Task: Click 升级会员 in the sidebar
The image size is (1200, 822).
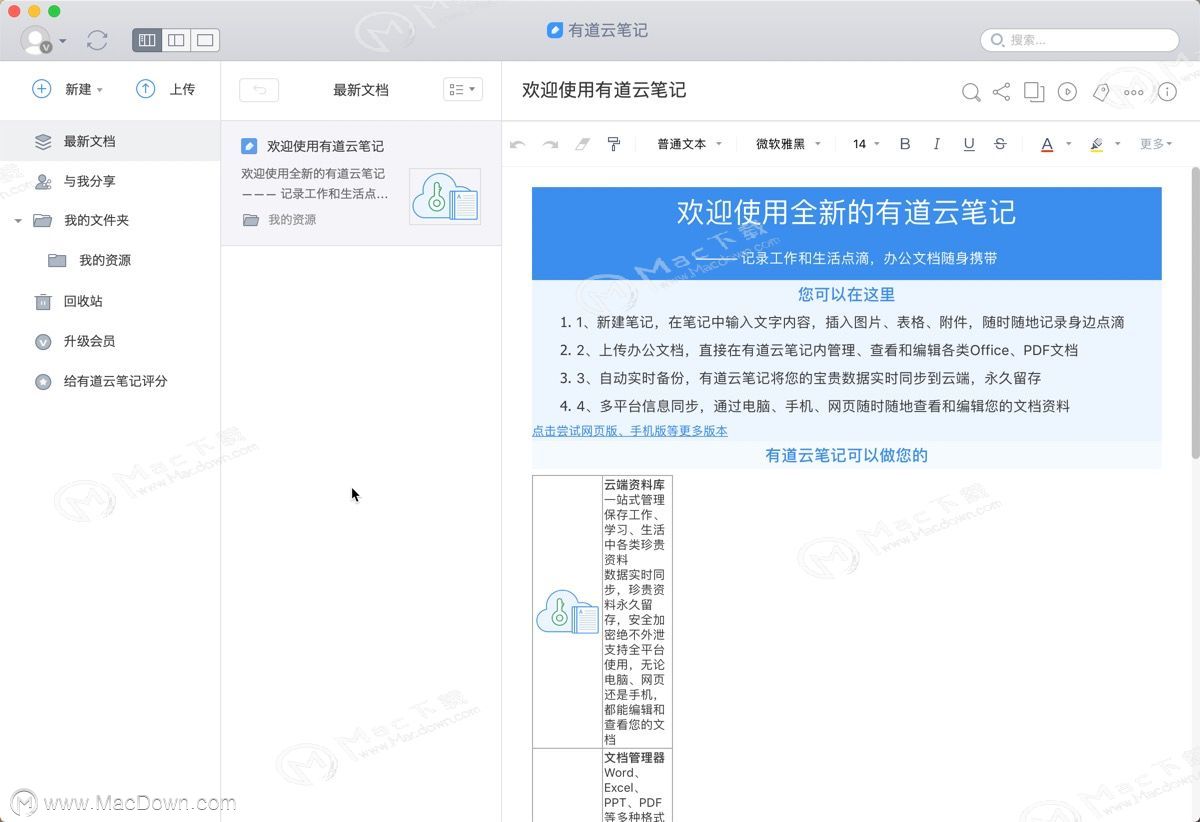Action: pos(110,341)
